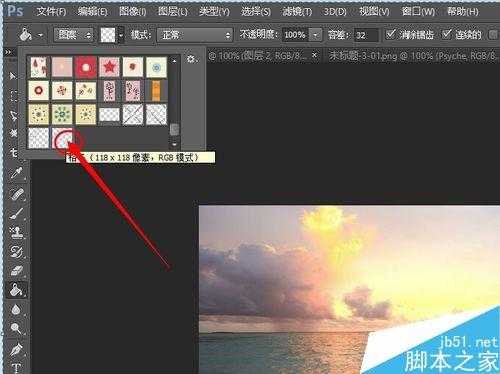The width and height of the screenshot is (500, 374).
Task: Select the Crop tool
Action: click(x=13, y=153)
